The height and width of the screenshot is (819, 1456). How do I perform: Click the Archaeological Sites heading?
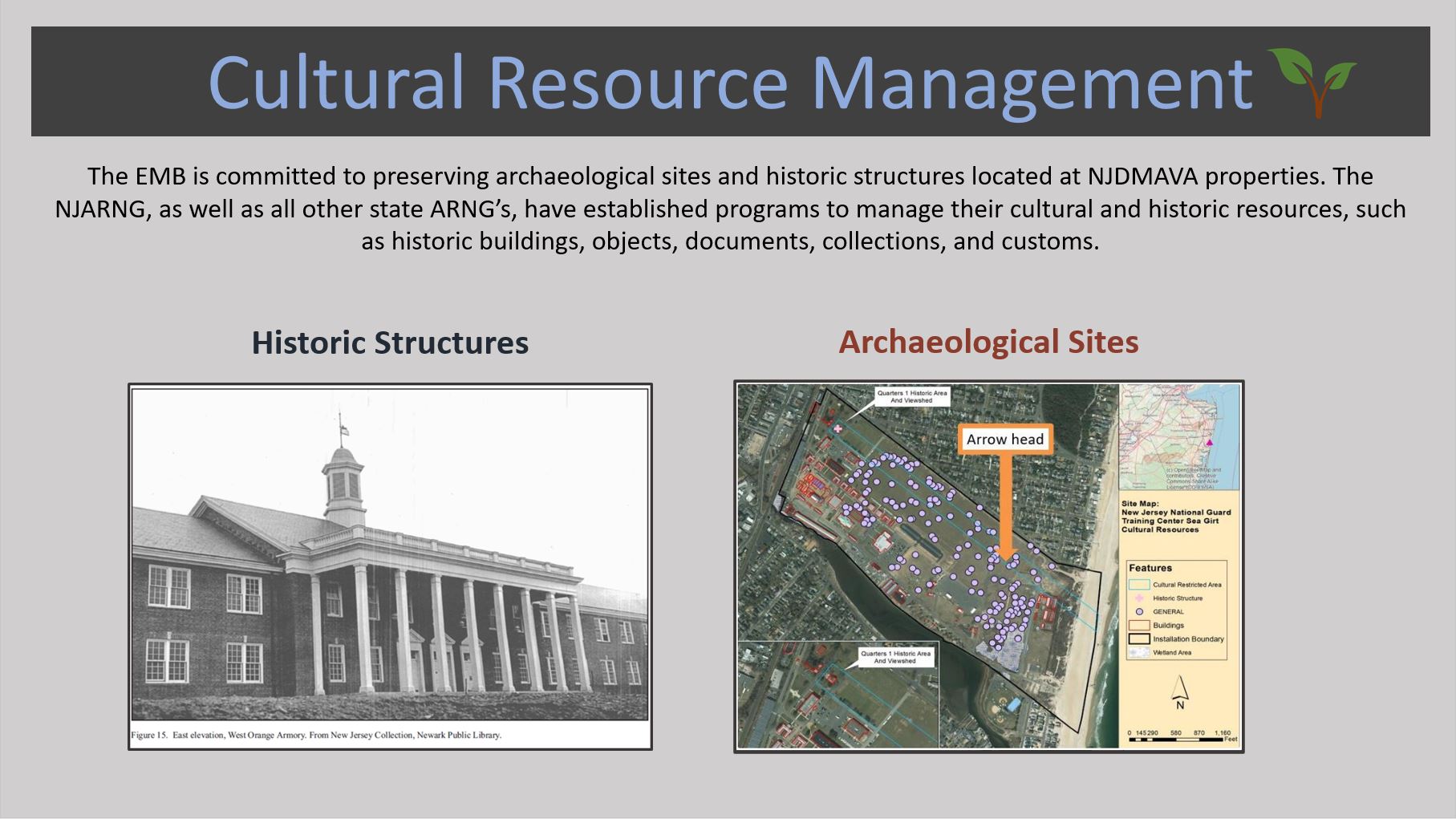(x=988, y=342)
